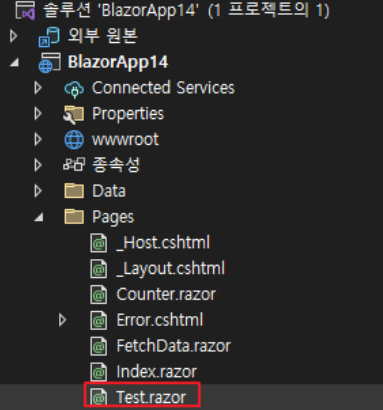Click the Properties wrench folder icon

(x=74, y=114)
